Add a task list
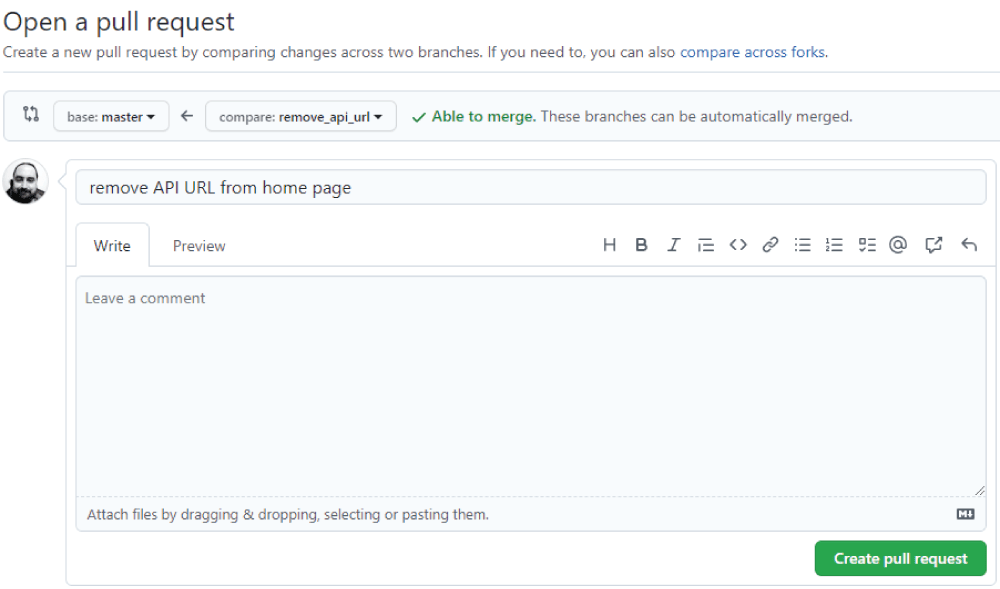Screen dimensions: 1000x589 tap(867, 245)
